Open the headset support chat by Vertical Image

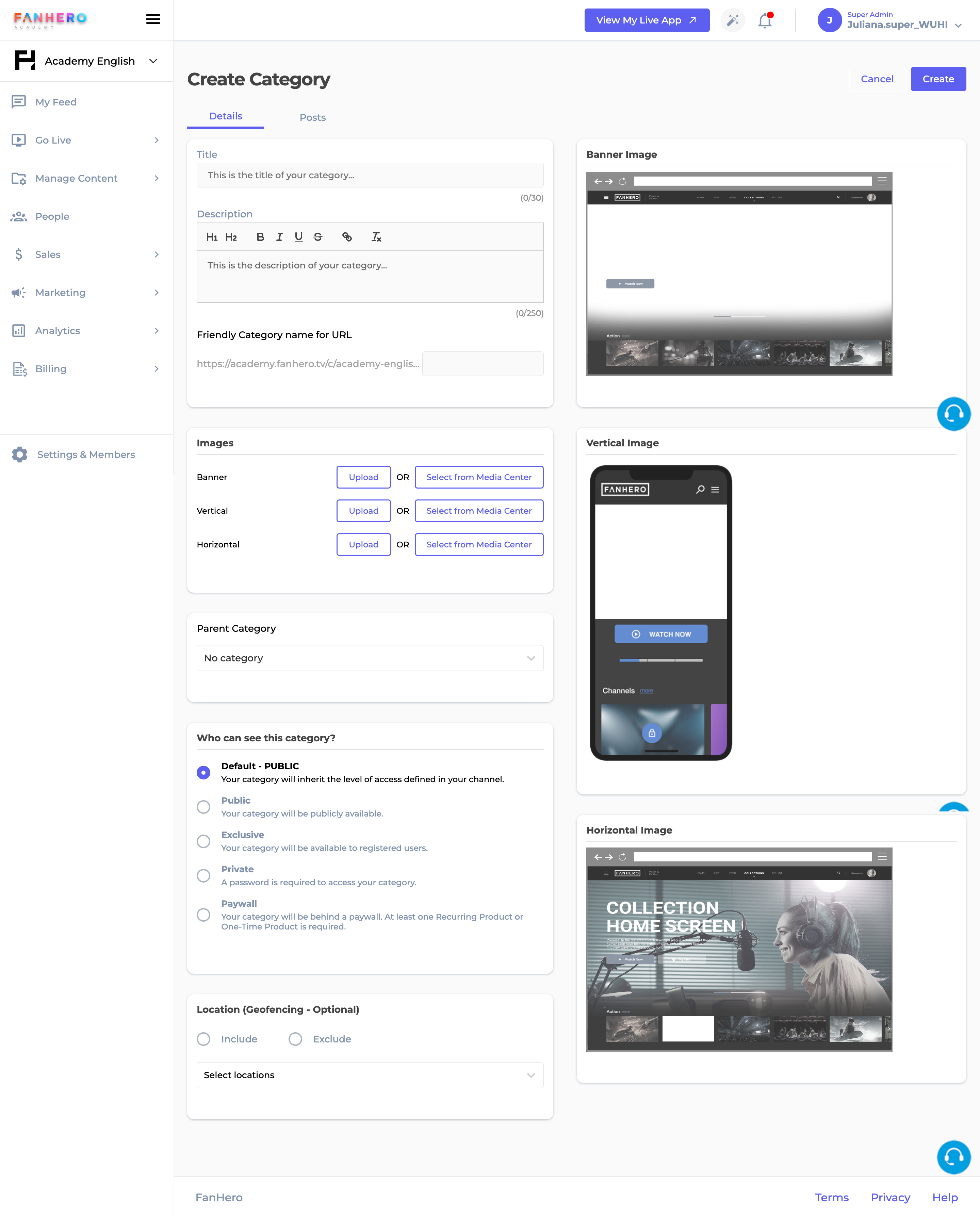point(953,414)
